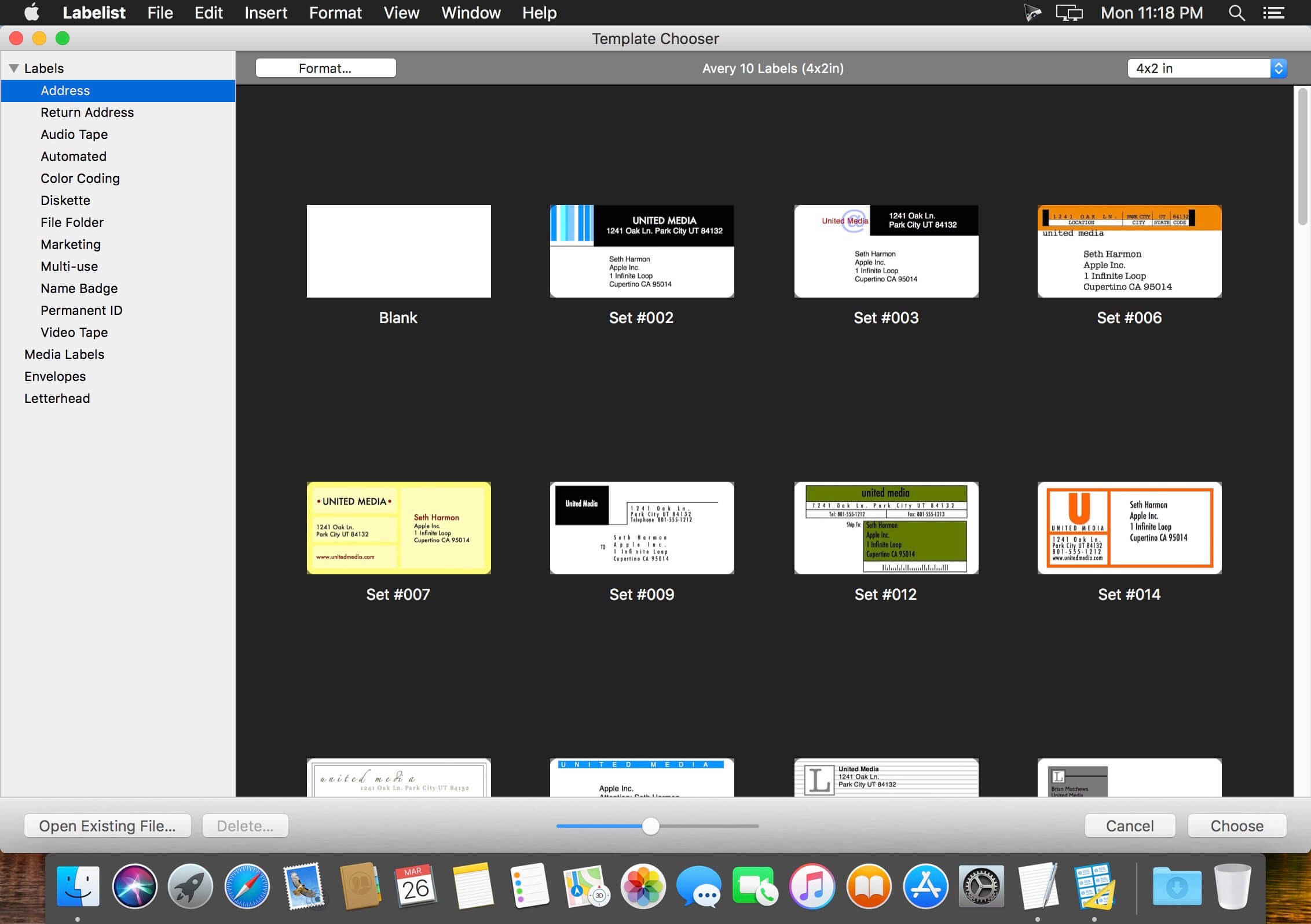Select the Blank template thumbnail
The width and height of the screenshot is (1311, 924).
(x=398, y=251)
